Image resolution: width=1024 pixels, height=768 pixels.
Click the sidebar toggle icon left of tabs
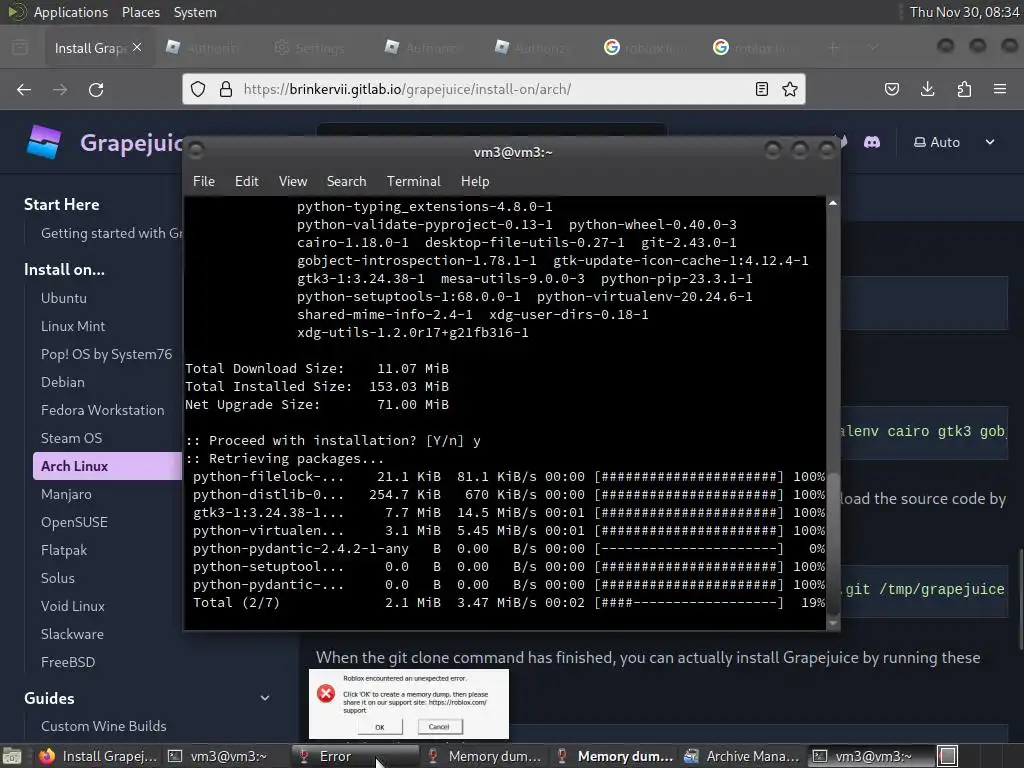(20, 48)
